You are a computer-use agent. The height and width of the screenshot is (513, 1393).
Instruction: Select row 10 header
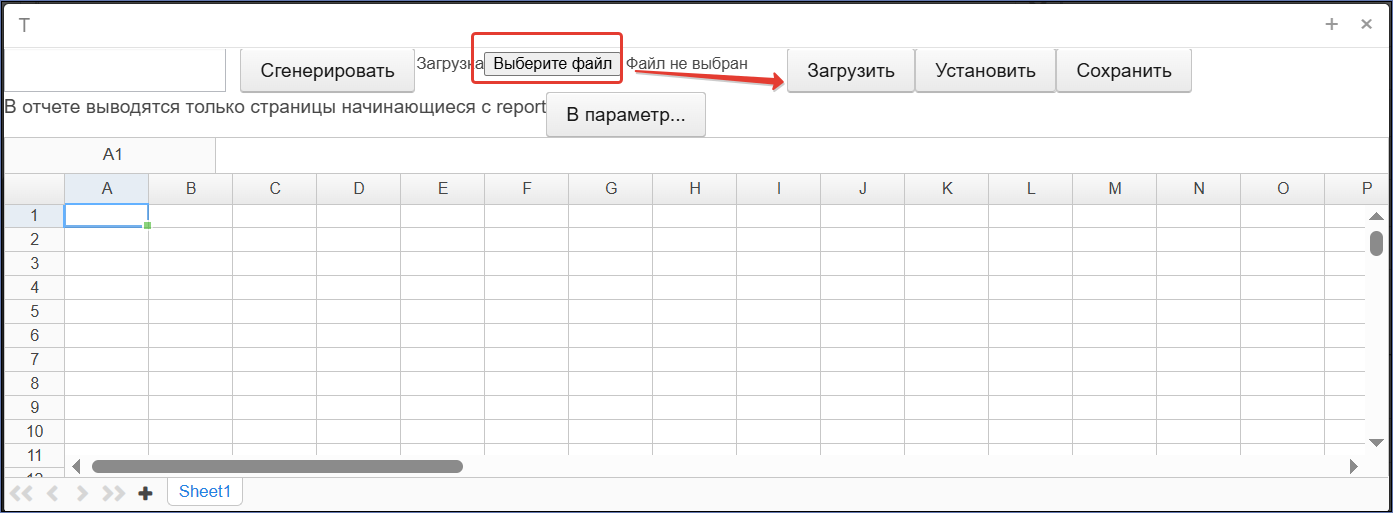[34, 431]
